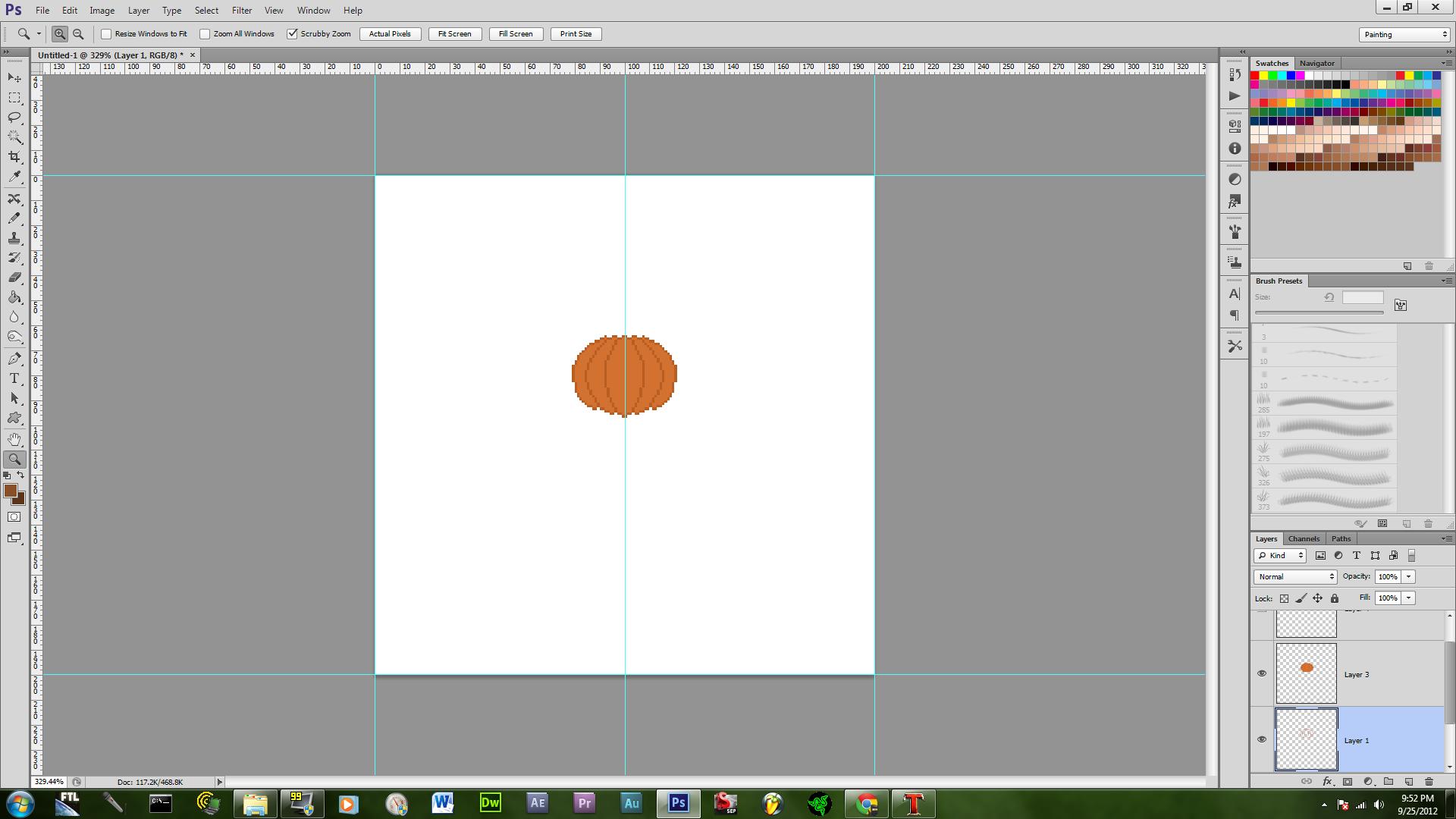Open the Swatches panel flyout menu

point(1445,63)
